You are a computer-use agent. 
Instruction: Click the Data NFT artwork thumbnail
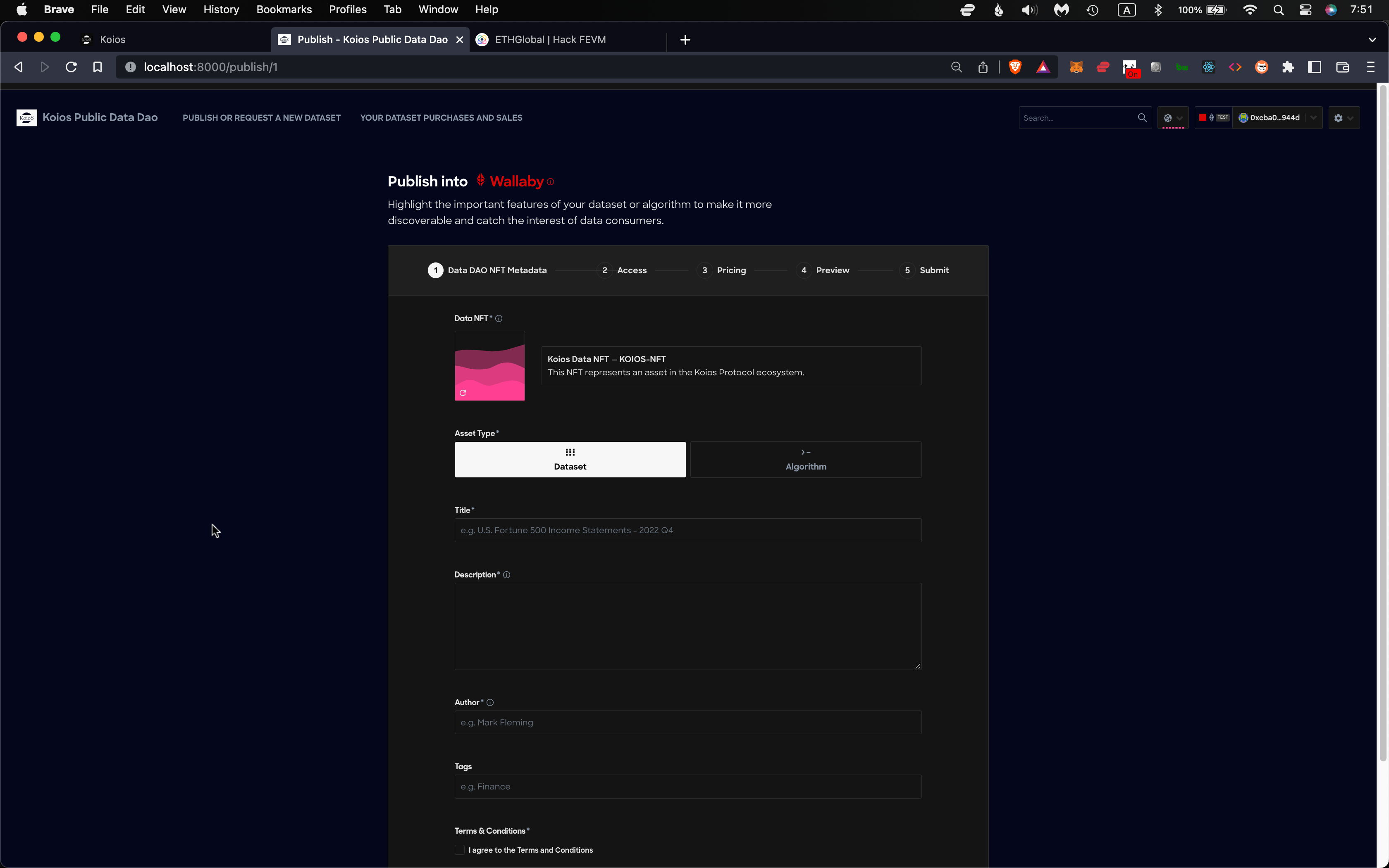[489, 366]
